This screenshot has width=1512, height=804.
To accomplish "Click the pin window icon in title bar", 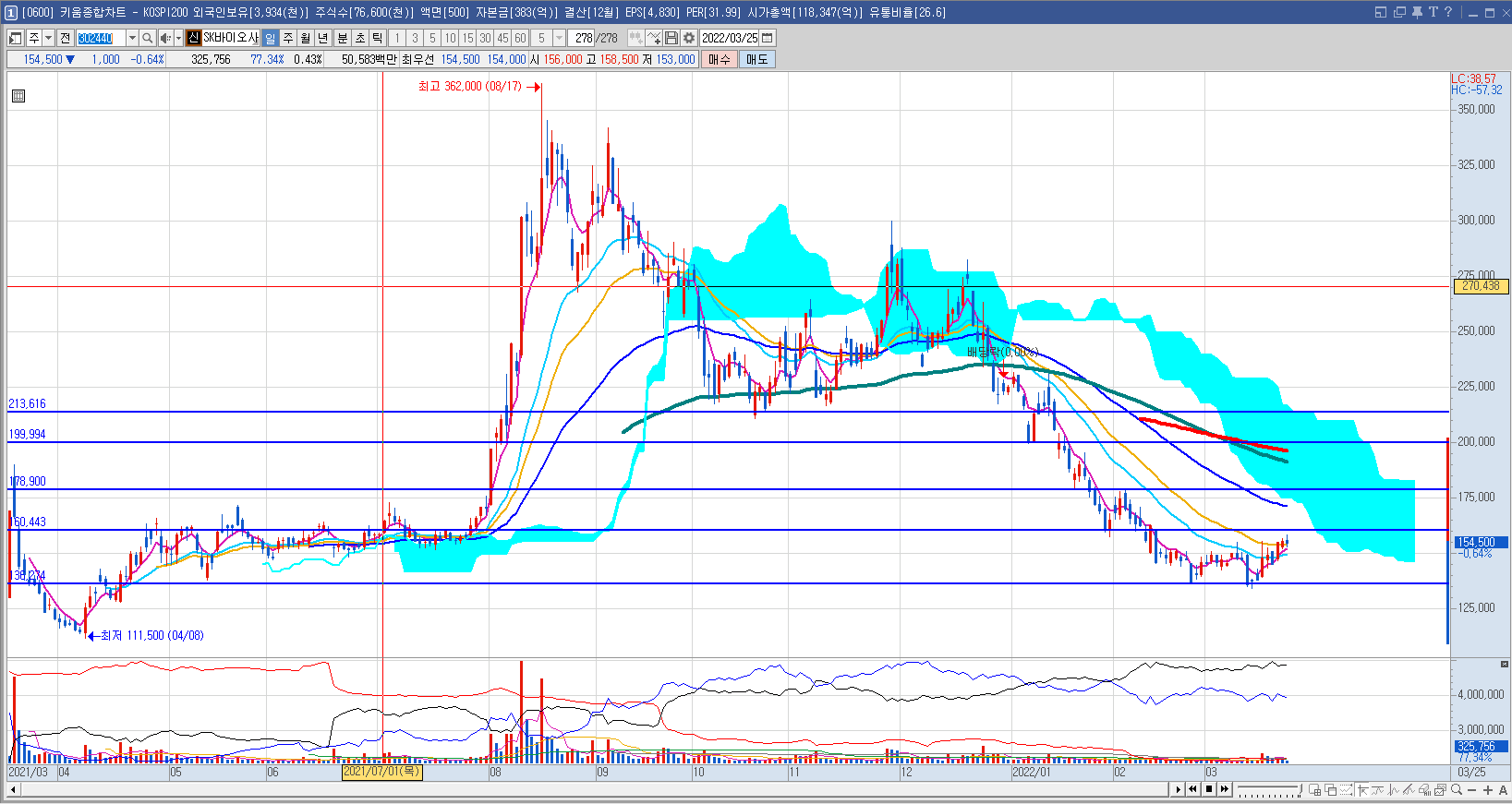I will (1417, 12).
